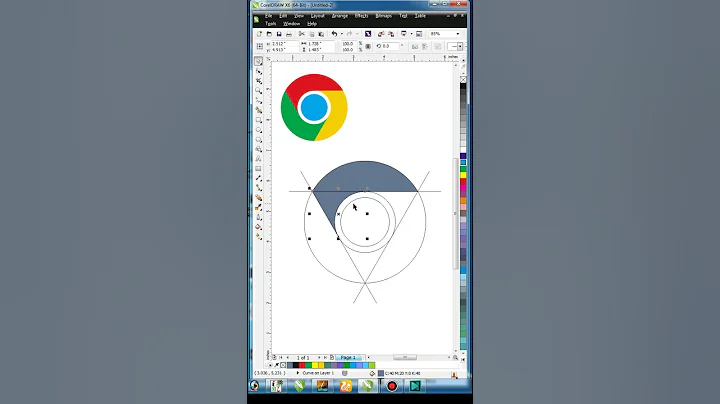
Task: Select the Pick tool in toolbox
Action: pos(259,61)
